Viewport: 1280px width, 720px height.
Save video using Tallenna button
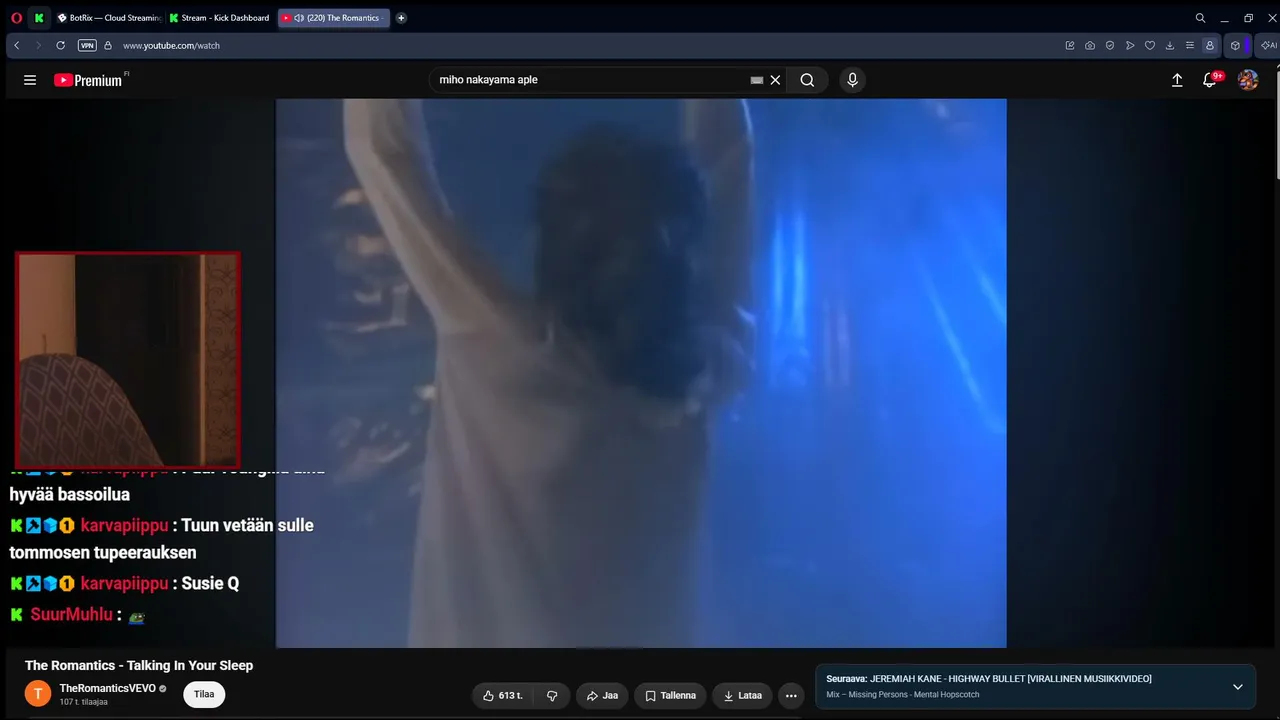click(670, 695)
